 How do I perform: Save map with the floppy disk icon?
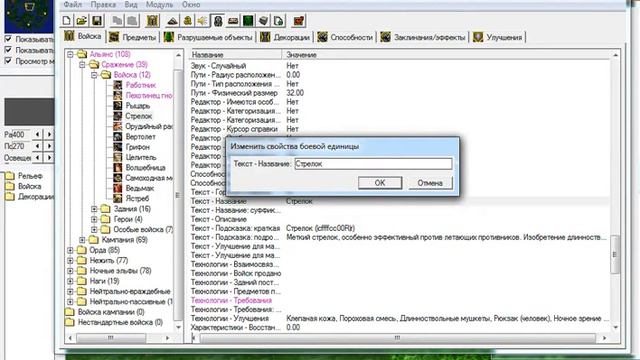coord(97,20)
